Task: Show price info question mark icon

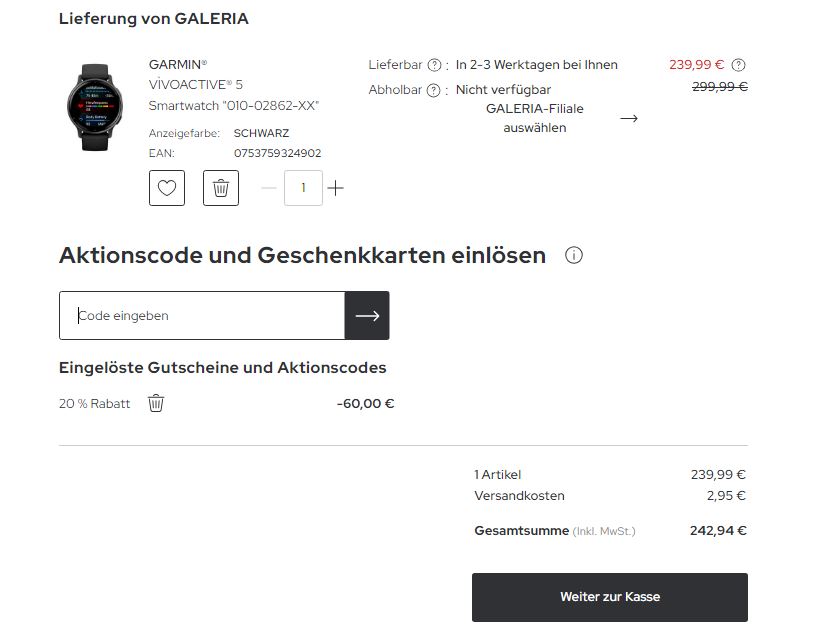Action: coord(739,65)
